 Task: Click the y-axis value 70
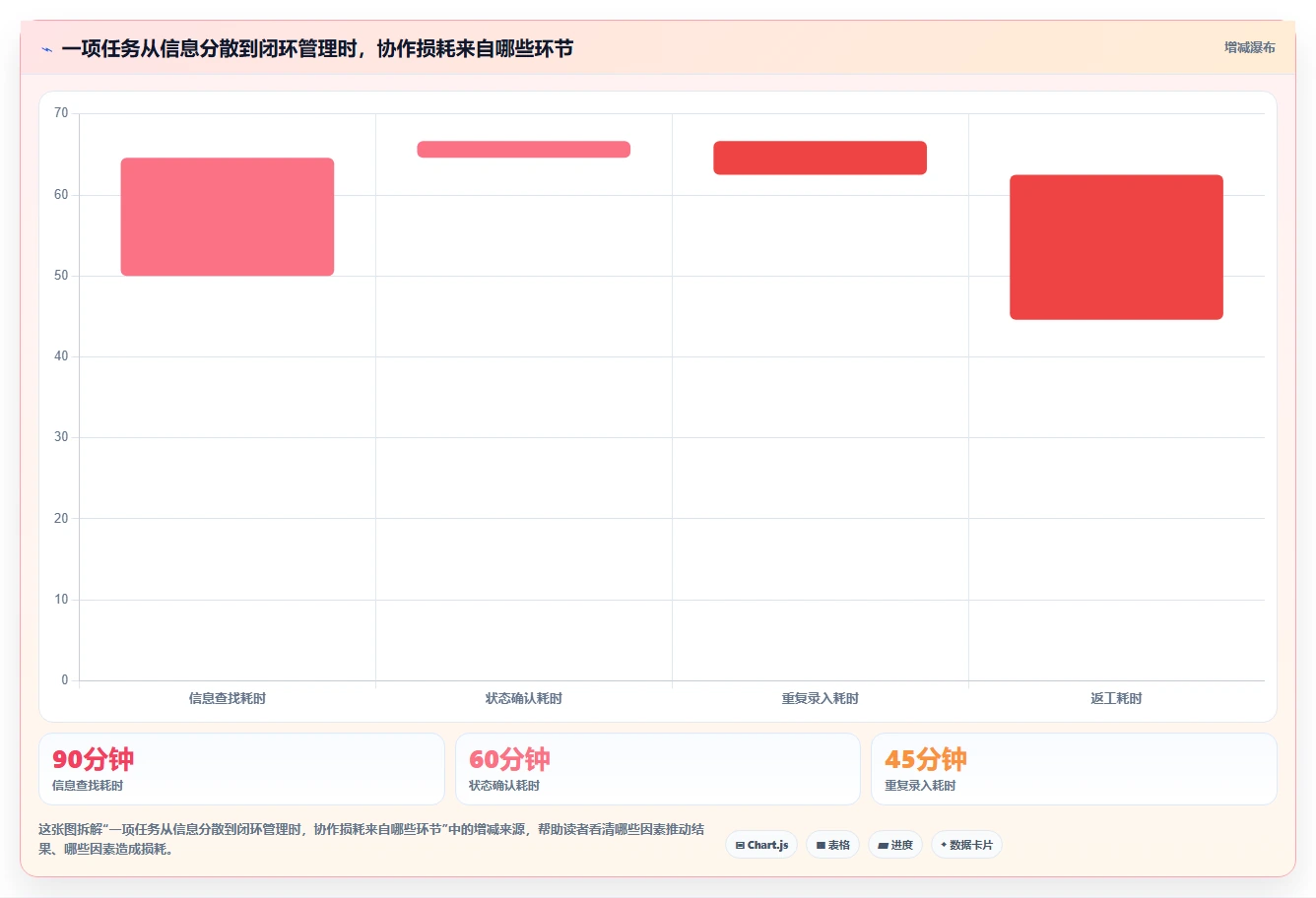tap(61, 113)
